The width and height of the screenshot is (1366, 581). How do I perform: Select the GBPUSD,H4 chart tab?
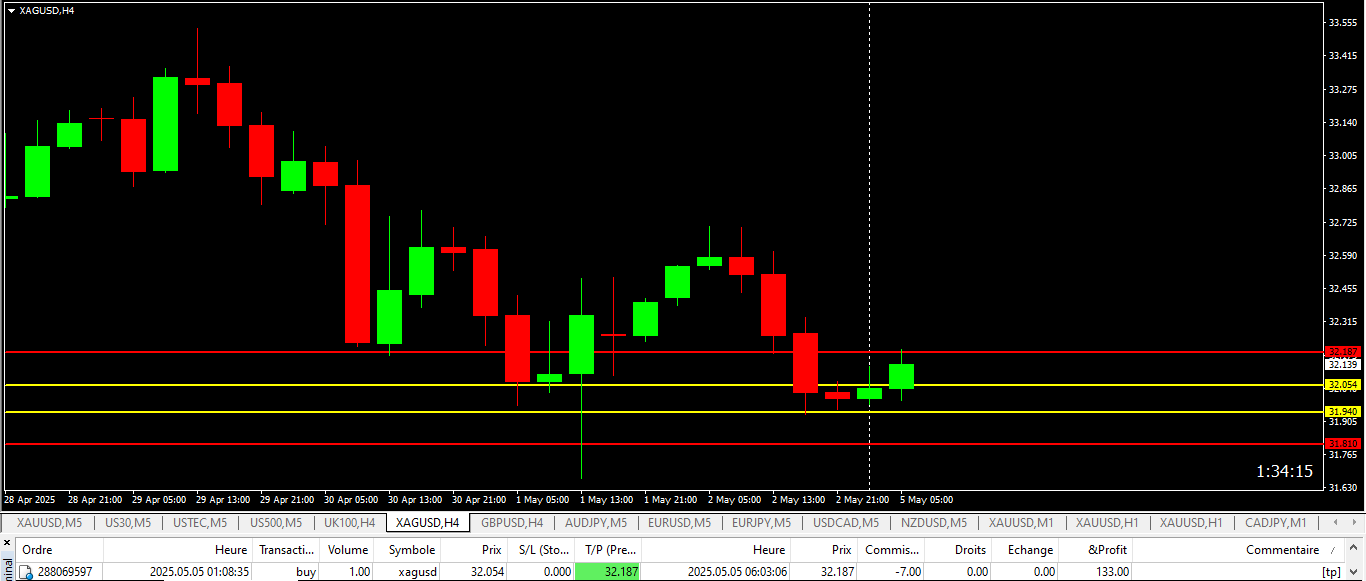[511, 522]
